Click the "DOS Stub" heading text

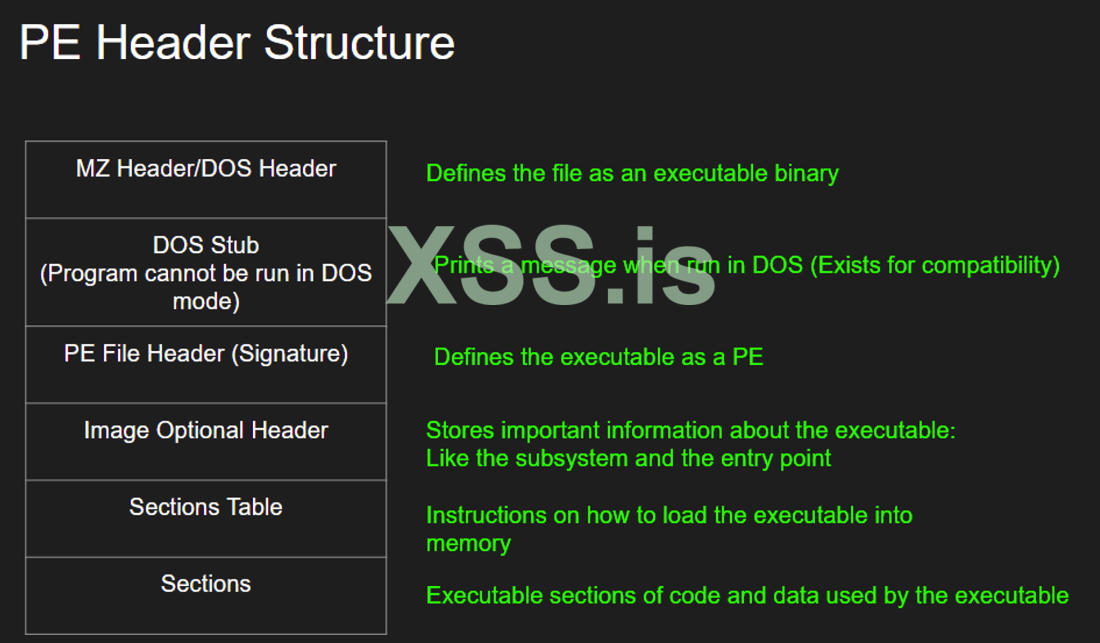coord(206,245)
